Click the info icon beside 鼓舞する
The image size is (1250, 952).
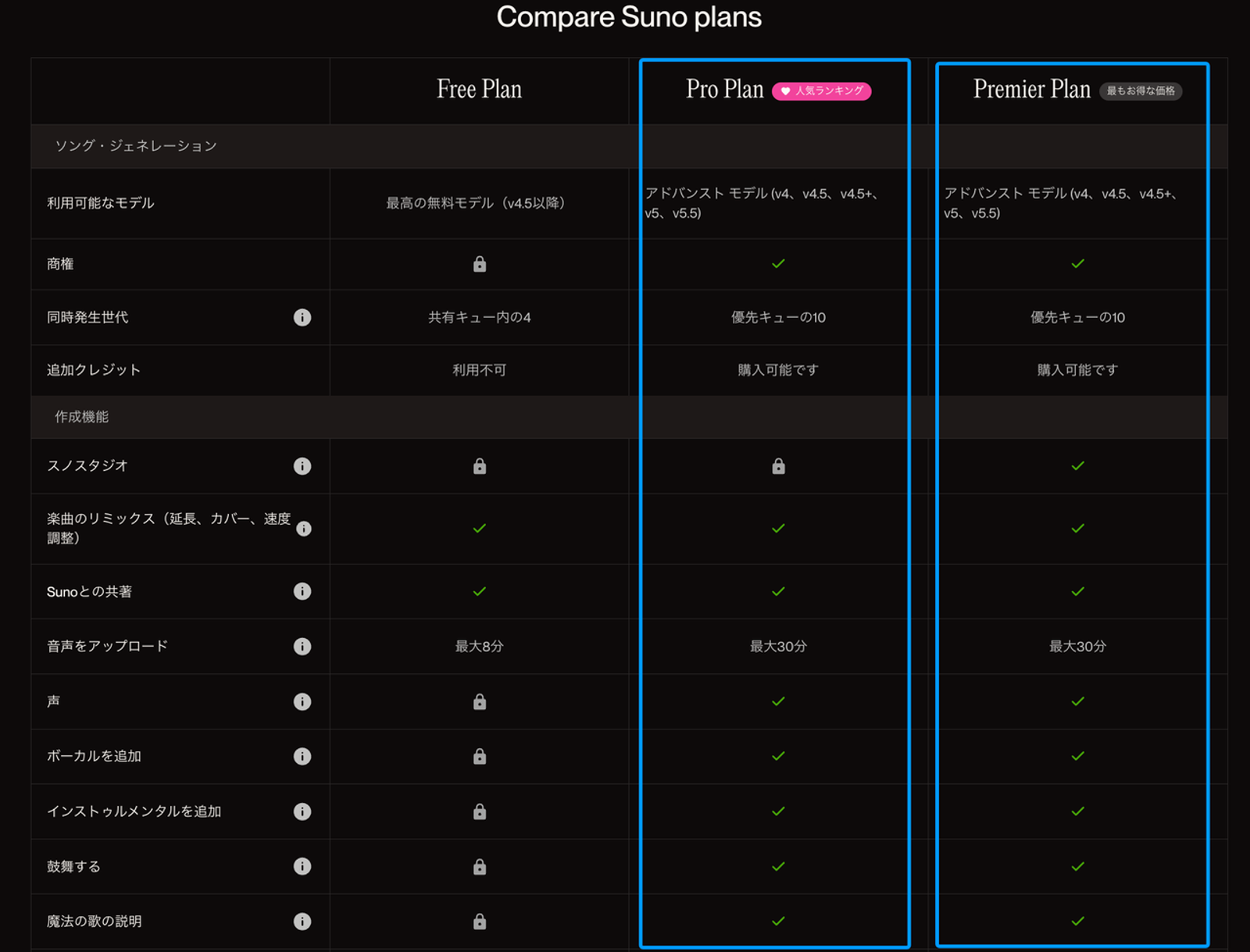[302, 866]
